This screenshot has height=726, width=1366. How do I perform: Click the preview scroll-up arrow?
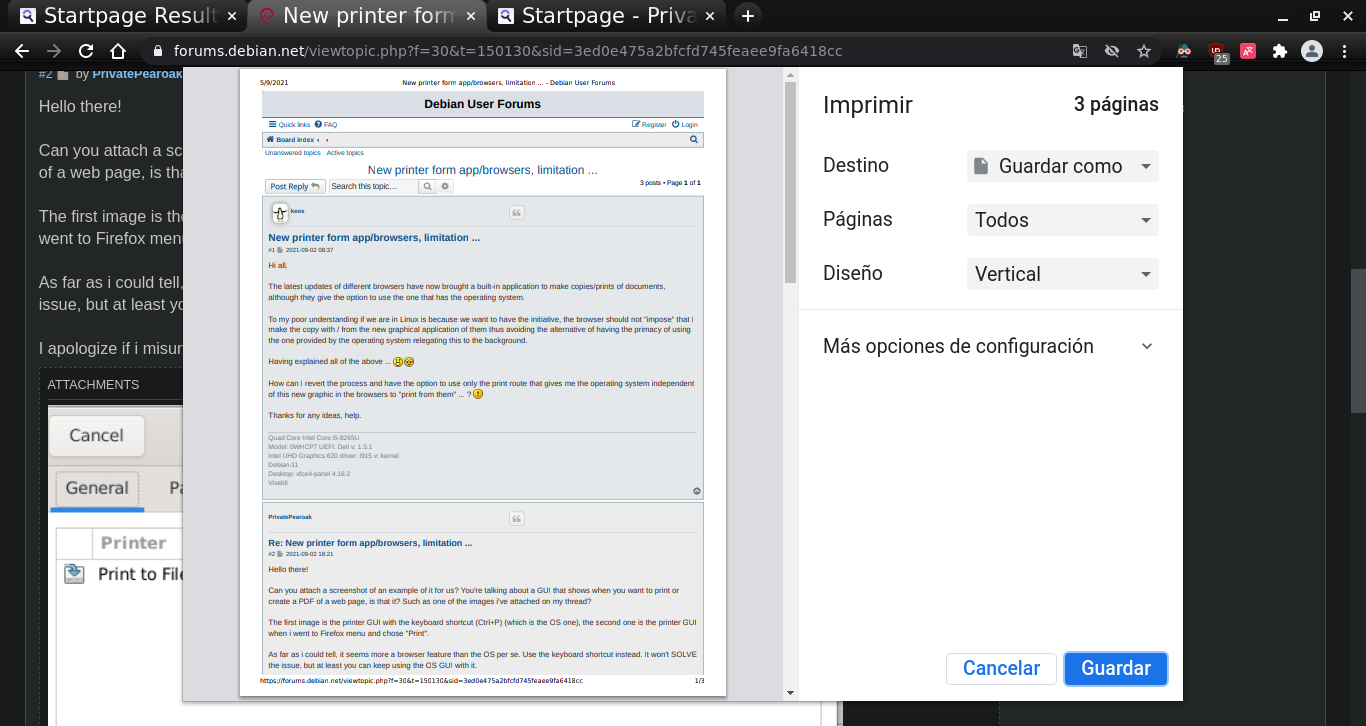click(790, 75)
